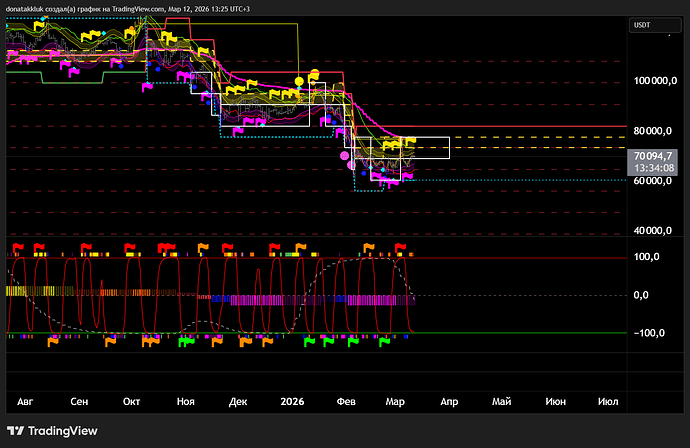Click the rightmost green flag in oscillator panel
The image size is (690, 448).
(384, 342)
